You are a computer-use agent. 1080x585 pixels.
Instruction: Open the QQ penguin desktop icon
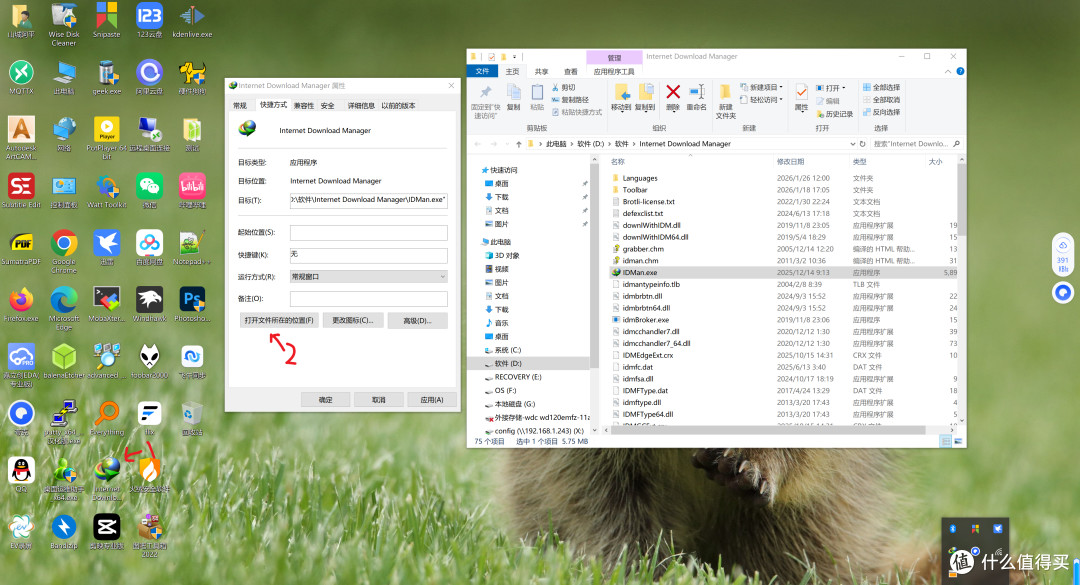click(21, 475)
